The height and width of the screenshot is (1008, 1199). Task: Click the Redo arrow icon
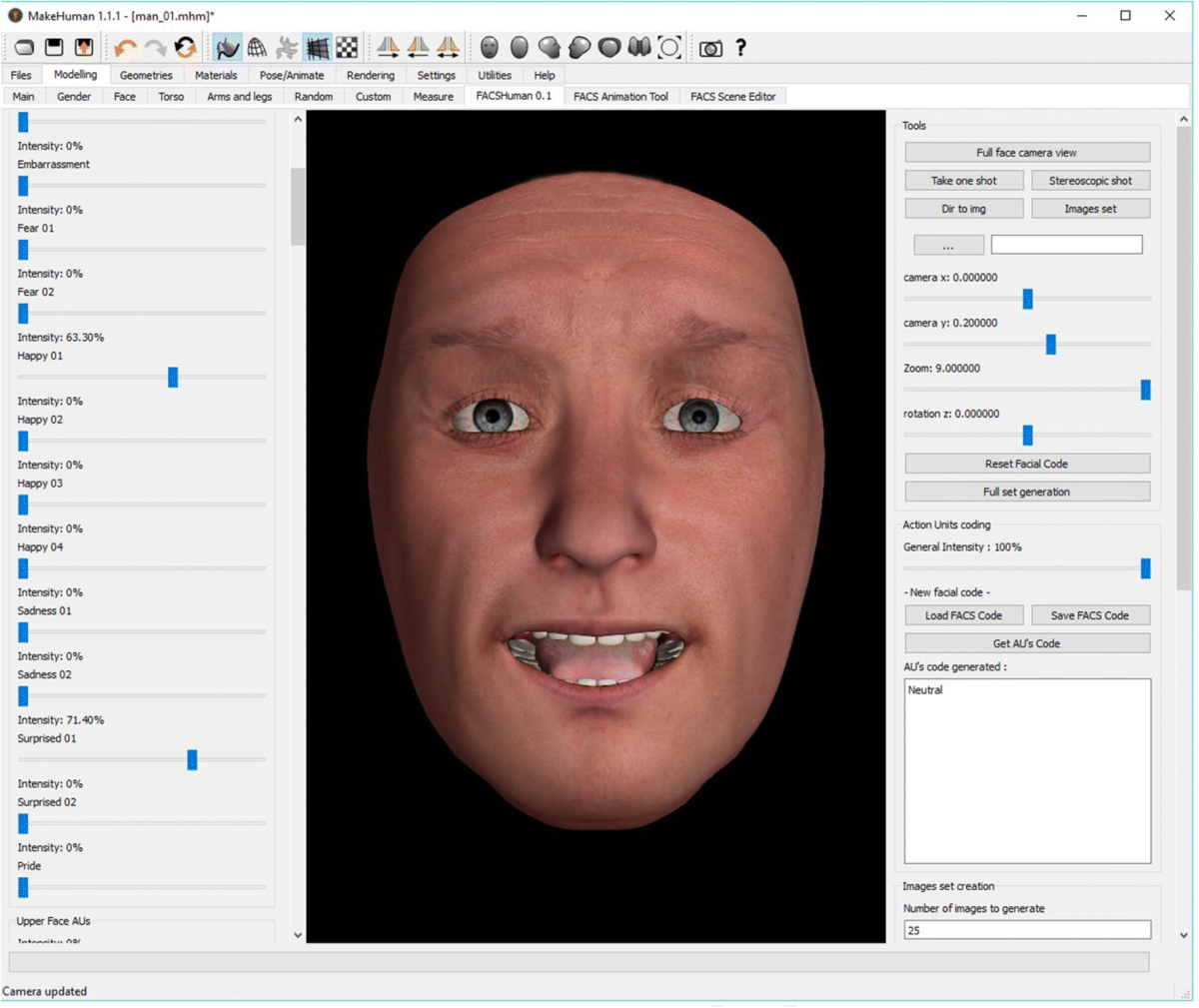155,48
